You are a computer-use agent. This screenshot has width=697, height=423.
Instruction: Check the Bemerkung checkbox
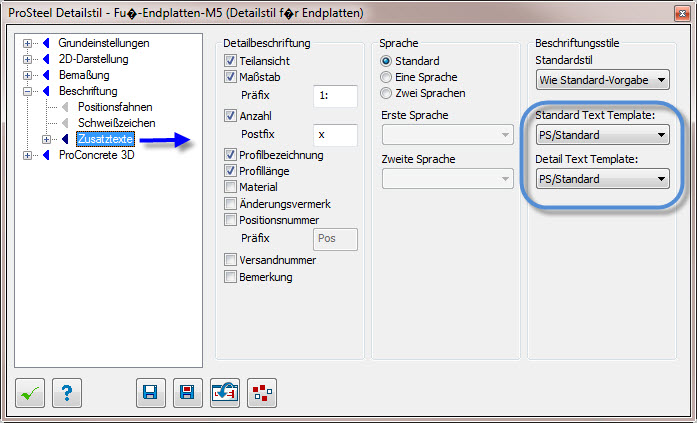[230, 277]
